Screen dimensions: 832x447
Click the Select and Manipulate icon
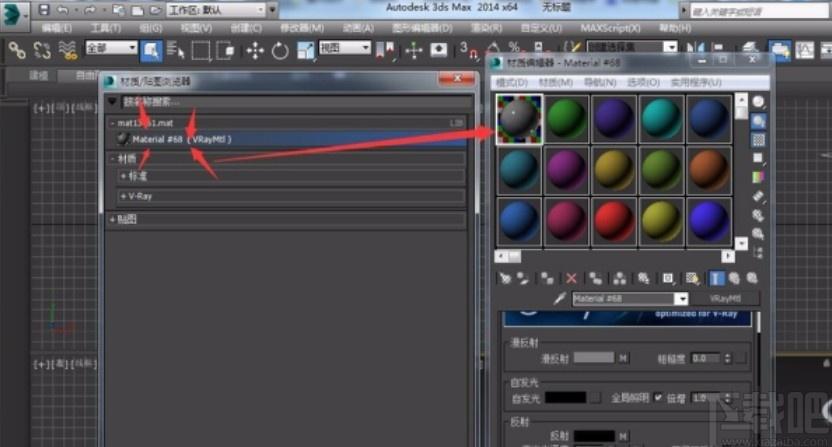pyautogui.click(x=414, y=51)
